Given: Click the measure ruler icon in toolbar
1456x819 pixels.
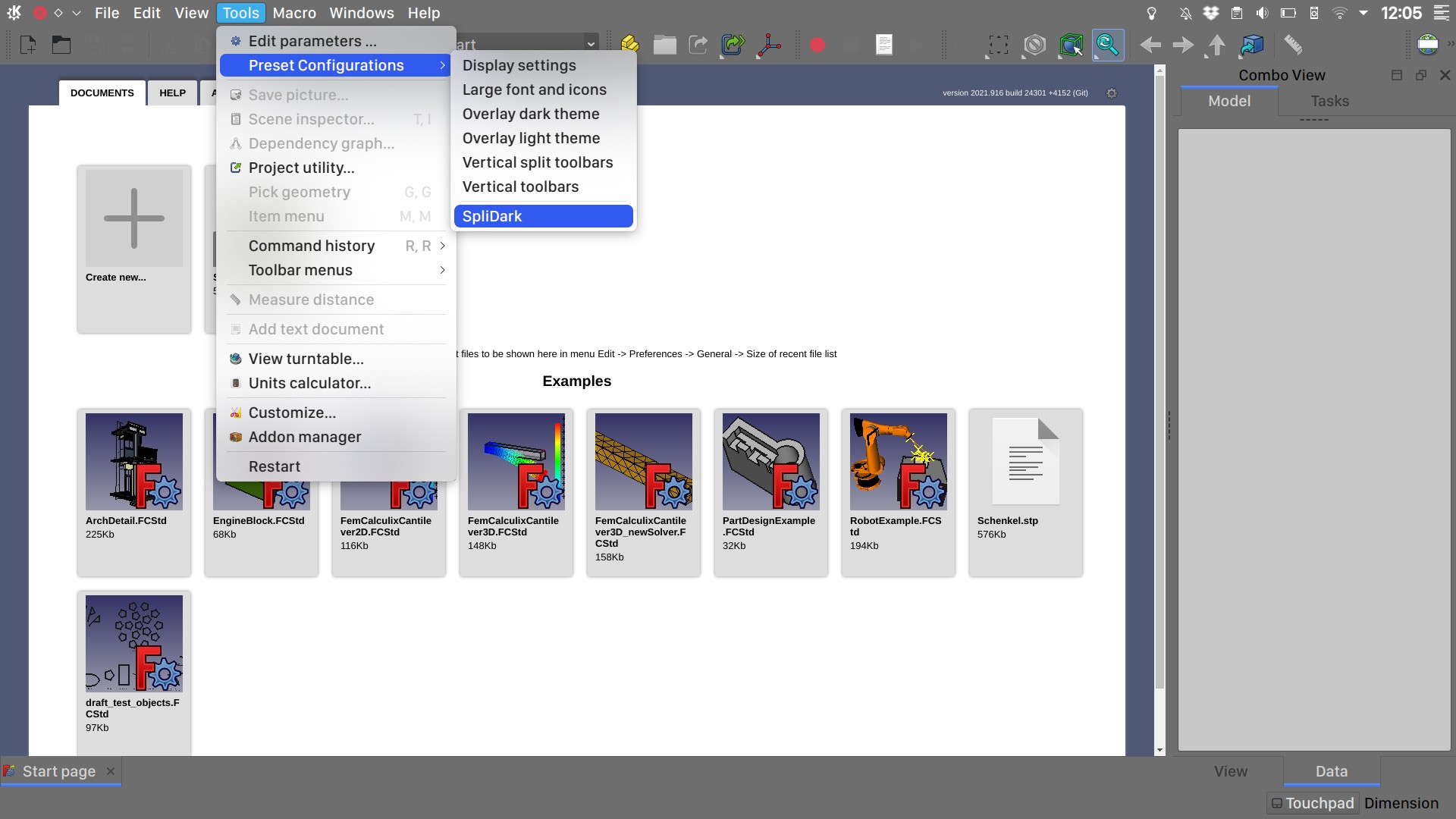Looking at the screenshot, I should [1293, 45].
